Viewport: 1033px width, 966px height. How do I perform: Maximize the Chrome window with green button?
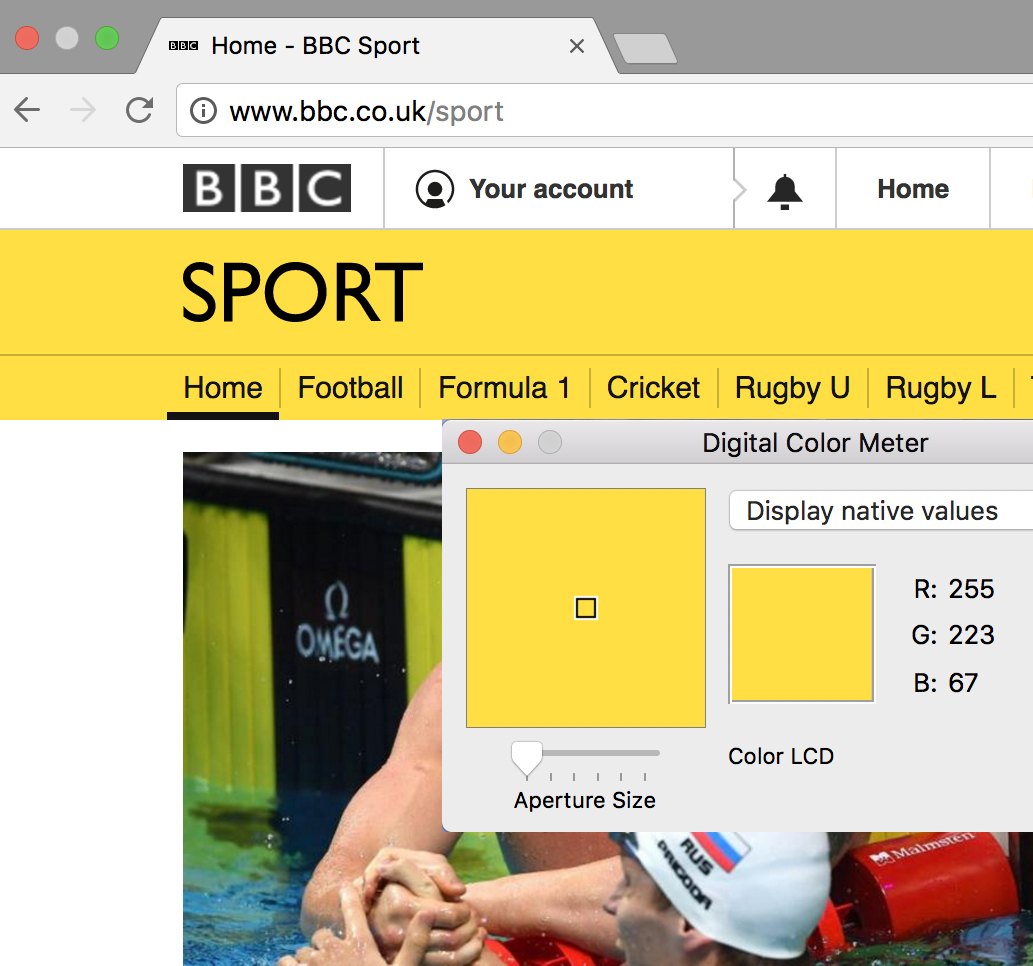pos(107,38)
